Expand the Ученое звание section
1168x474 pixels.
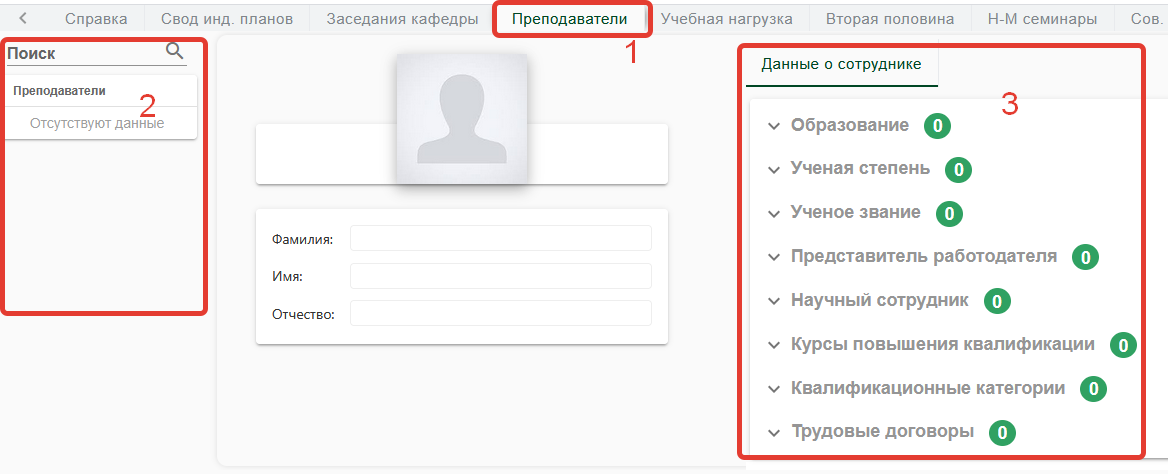tap(855, 213)
